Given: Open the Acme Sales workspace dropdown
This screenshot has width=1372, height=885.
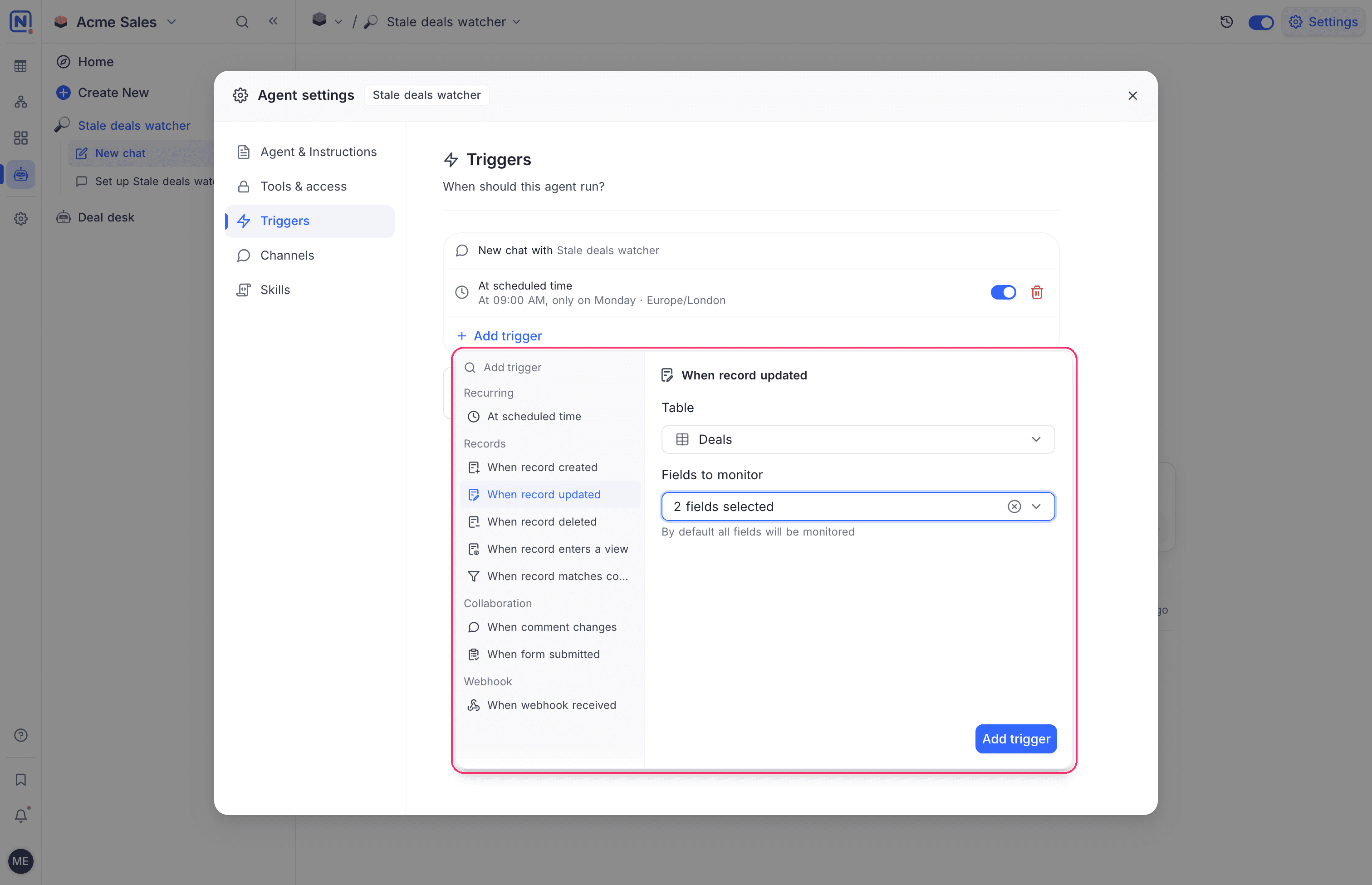Looking at the screenshot, I should pos(115,22).
